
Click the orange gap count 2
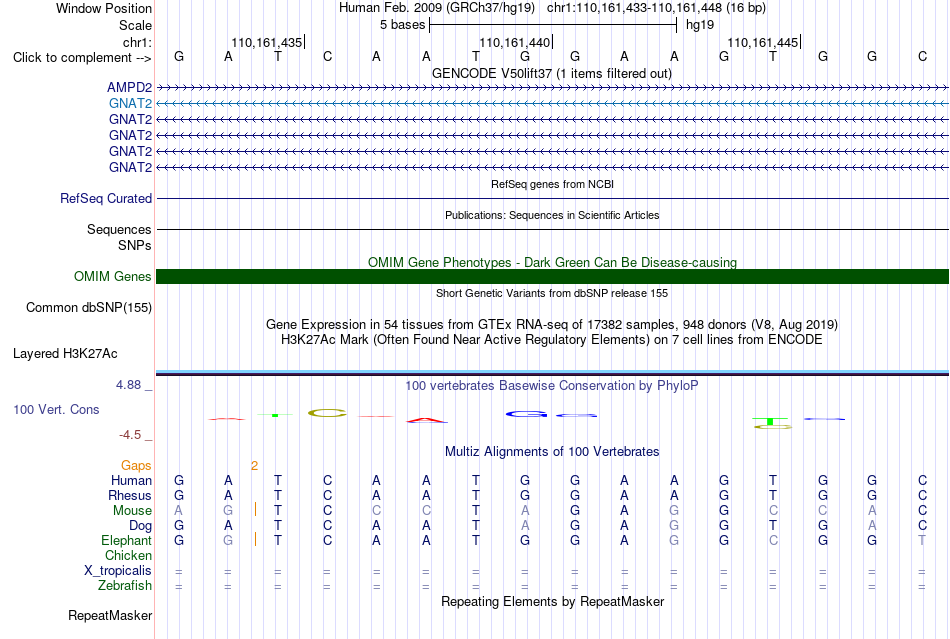[x=254, y=466]
